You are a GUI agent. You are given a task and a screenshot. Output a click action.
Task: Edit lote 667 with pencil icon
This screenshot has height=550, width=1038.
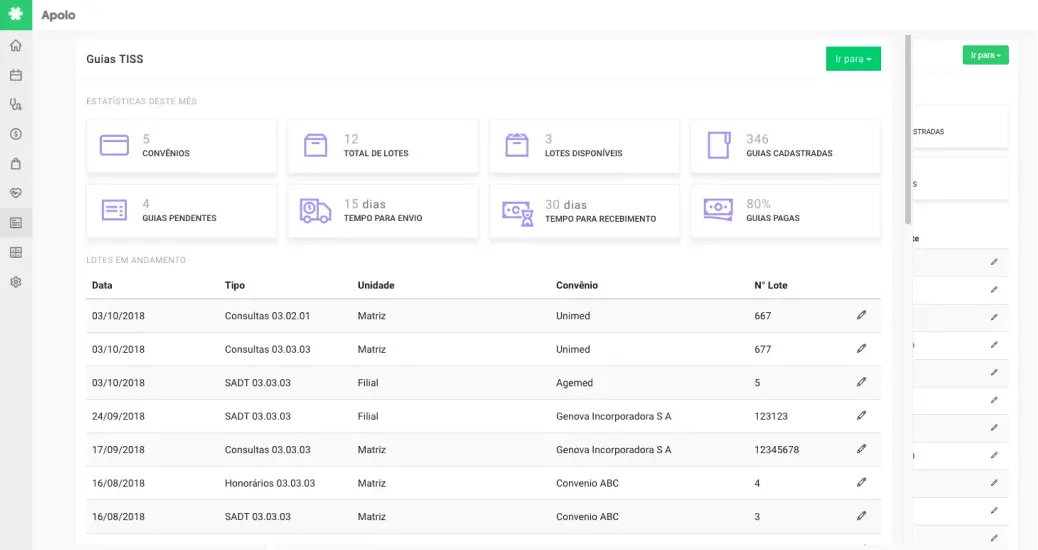click(x=861, y=315)
